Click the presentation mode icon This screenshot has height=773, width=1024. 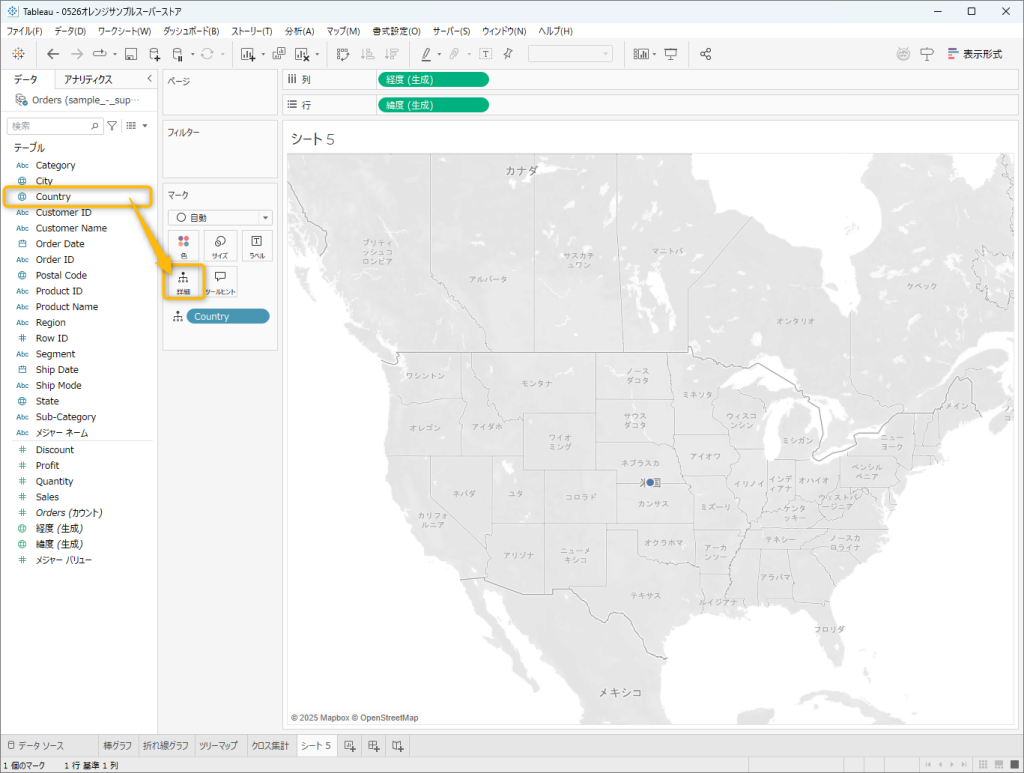point(671,54)
